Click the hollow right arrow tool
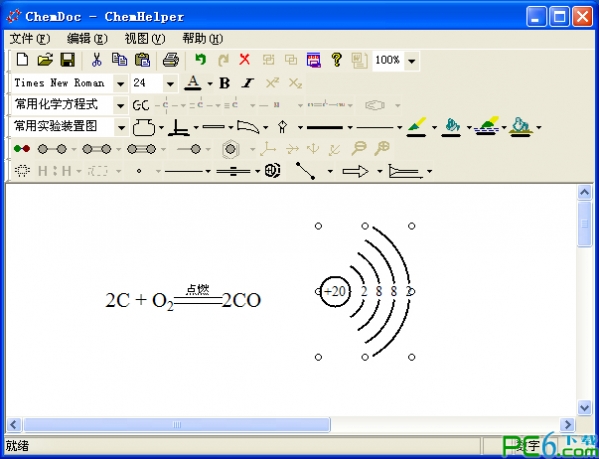The height and width of the screenshot is (459, 599). click(x=355, y=171)
